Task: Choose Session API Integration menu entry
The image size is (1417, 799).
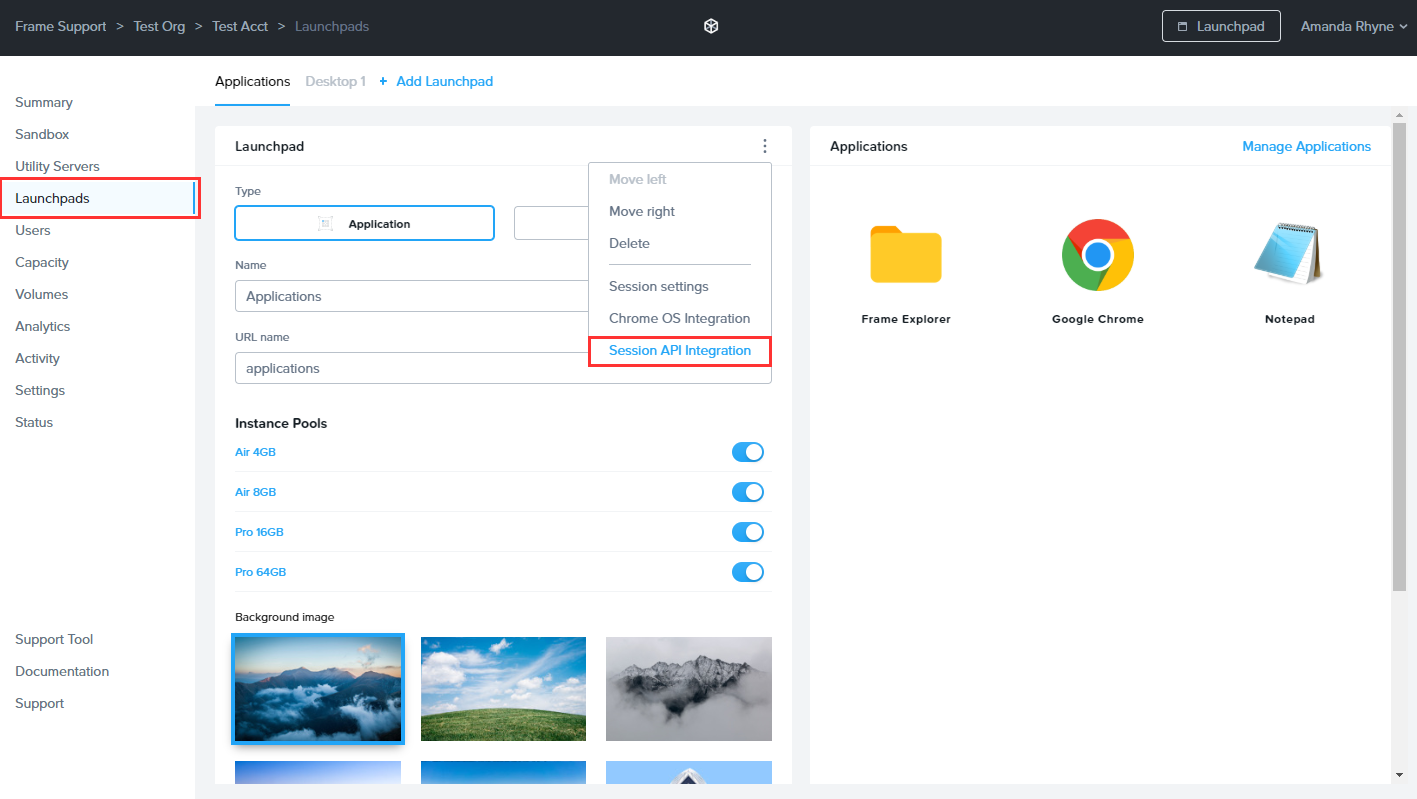Action: (680, 351)
